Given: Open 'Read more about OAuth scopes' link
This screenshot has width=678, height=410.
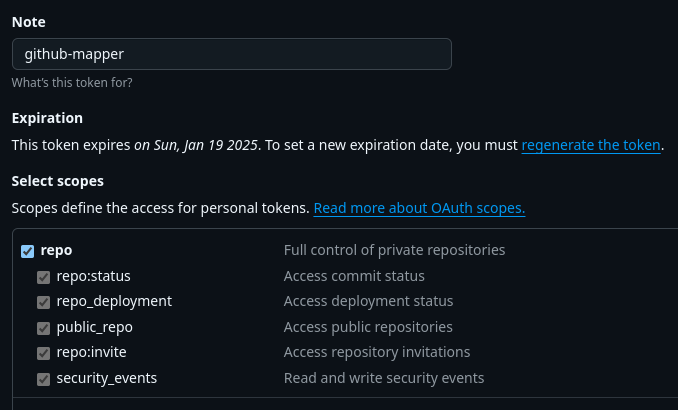Looking at the screenshot, I should (419, 209).
